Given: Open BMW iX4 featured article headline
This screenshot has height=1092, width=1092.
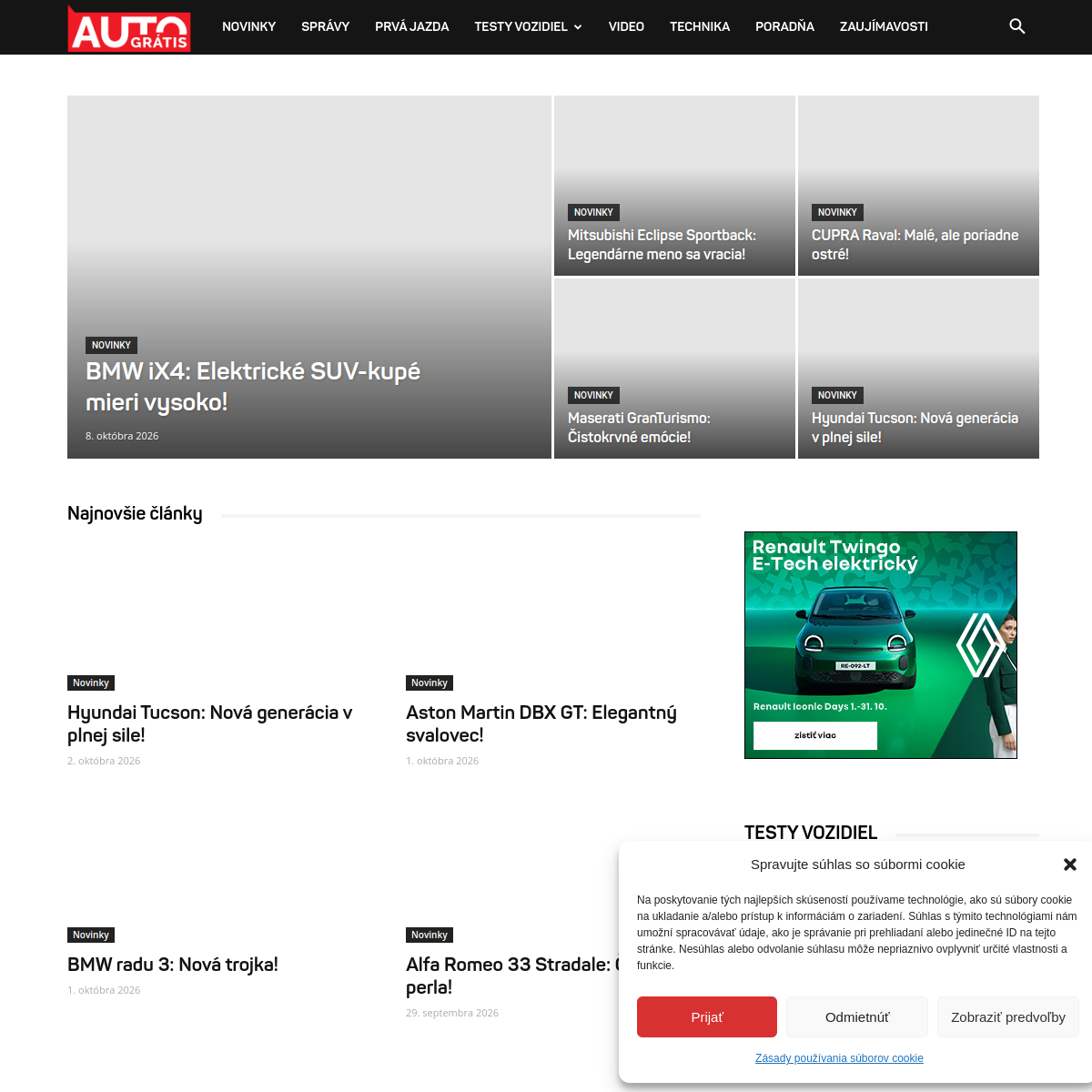Looking at the screenshot, I should point(253,386).
